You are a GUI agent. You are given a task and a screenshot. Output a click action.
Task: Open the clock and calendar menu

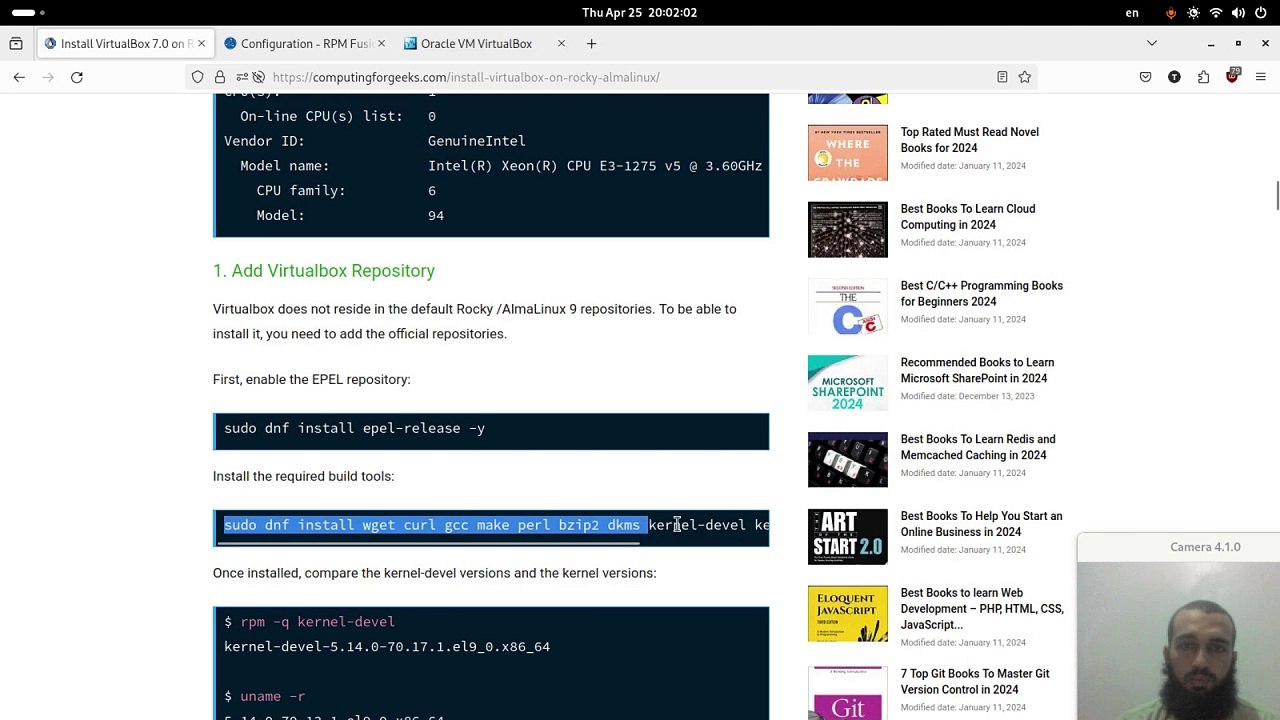click(x=639, y=12)
